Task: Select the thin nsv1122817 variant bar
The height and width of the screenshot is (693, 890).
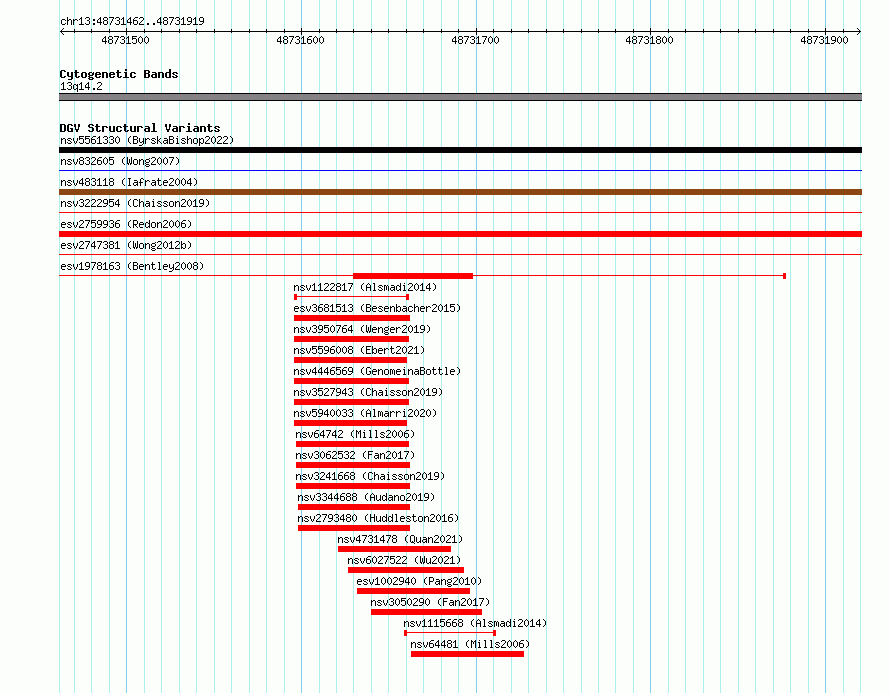Action: [351, 297]
